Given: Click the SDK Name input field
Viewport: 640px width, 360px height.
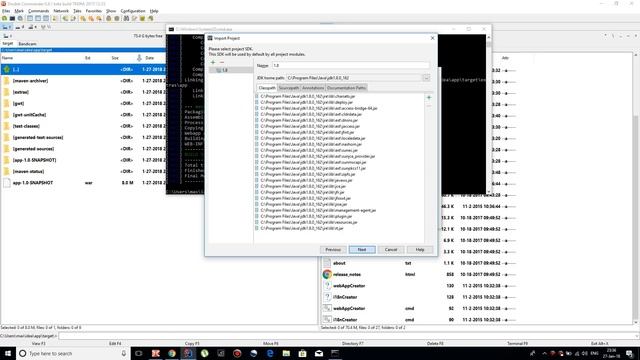Looking at the screenshot, I should click(x=351, y=65).
